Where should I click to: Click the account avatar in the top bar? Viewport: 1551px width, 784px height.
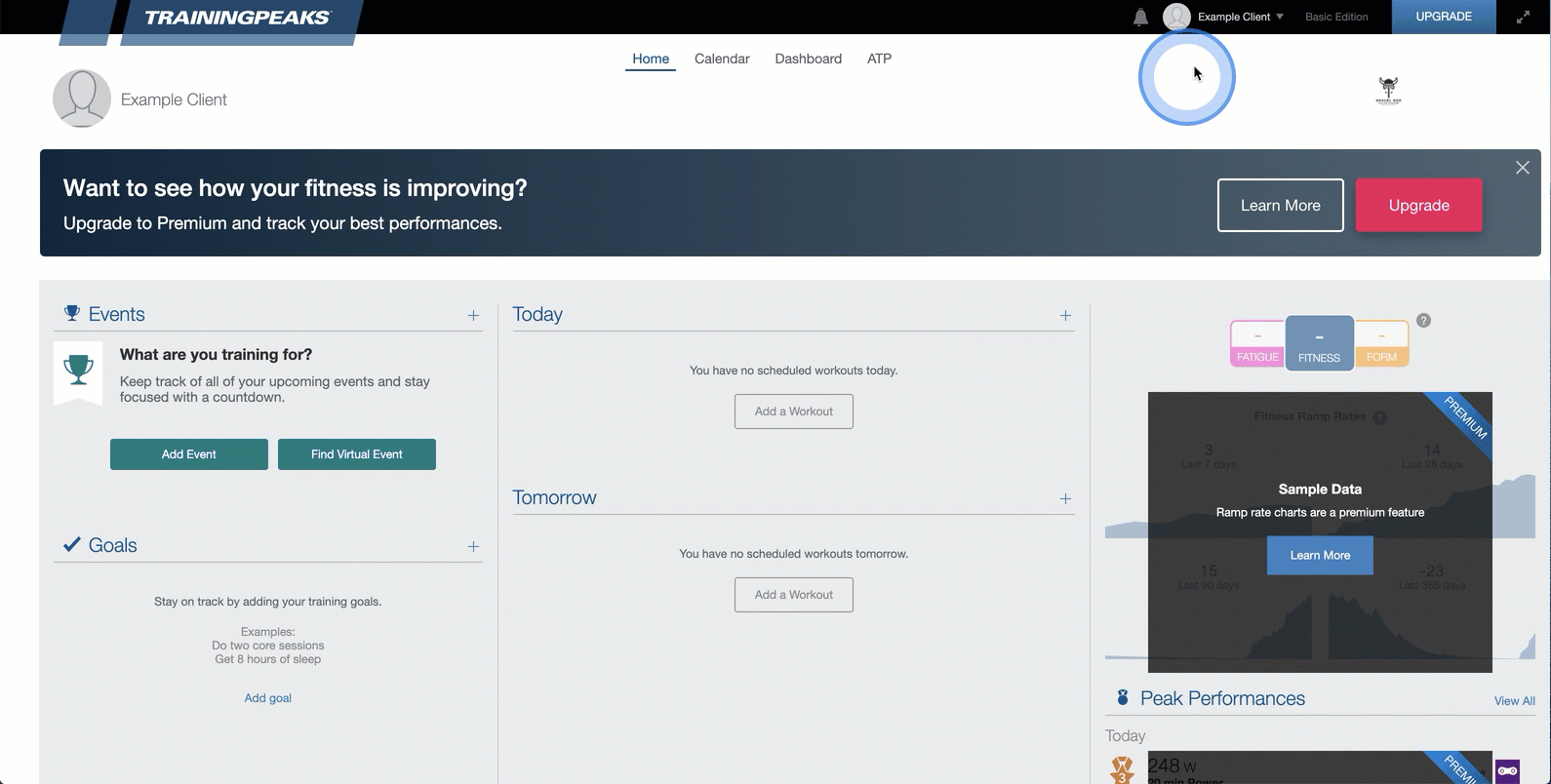tap(1176, 17)
